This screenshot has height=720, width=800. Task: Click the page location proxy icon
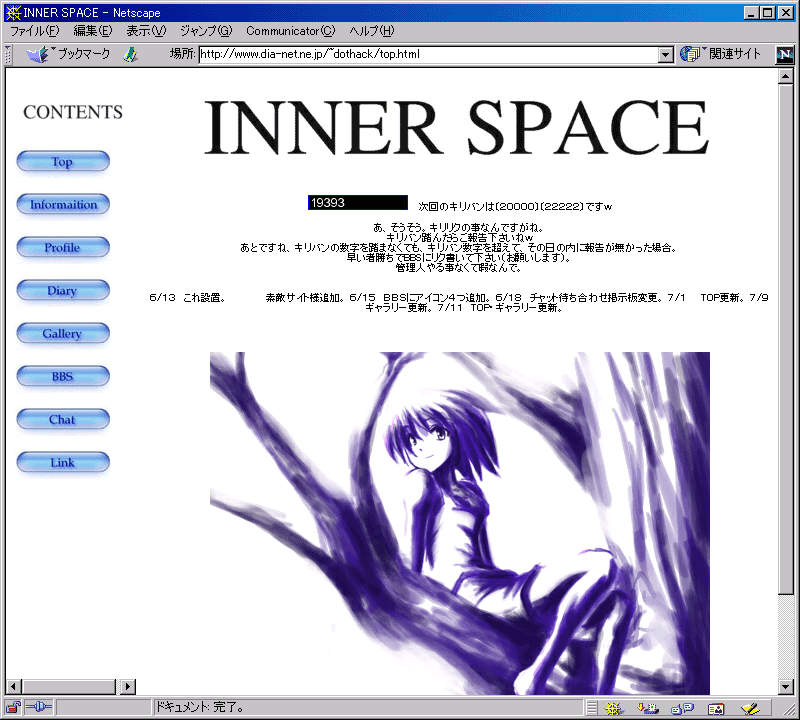pyautogui.click(x=131, y=54)
